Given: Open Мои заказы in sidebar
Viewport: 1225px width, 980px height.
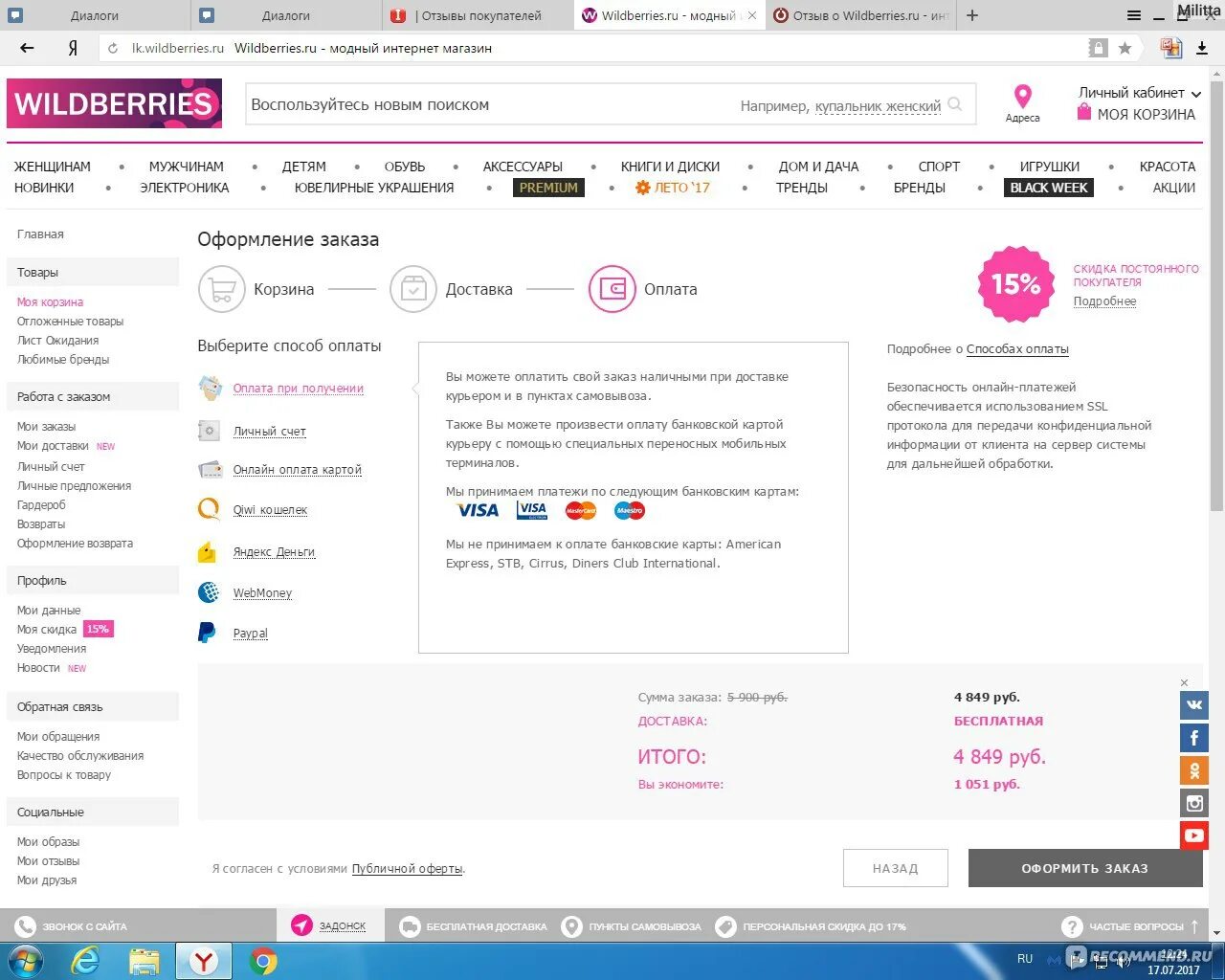Looking at the screenshot, I should [x=46, y=427].
